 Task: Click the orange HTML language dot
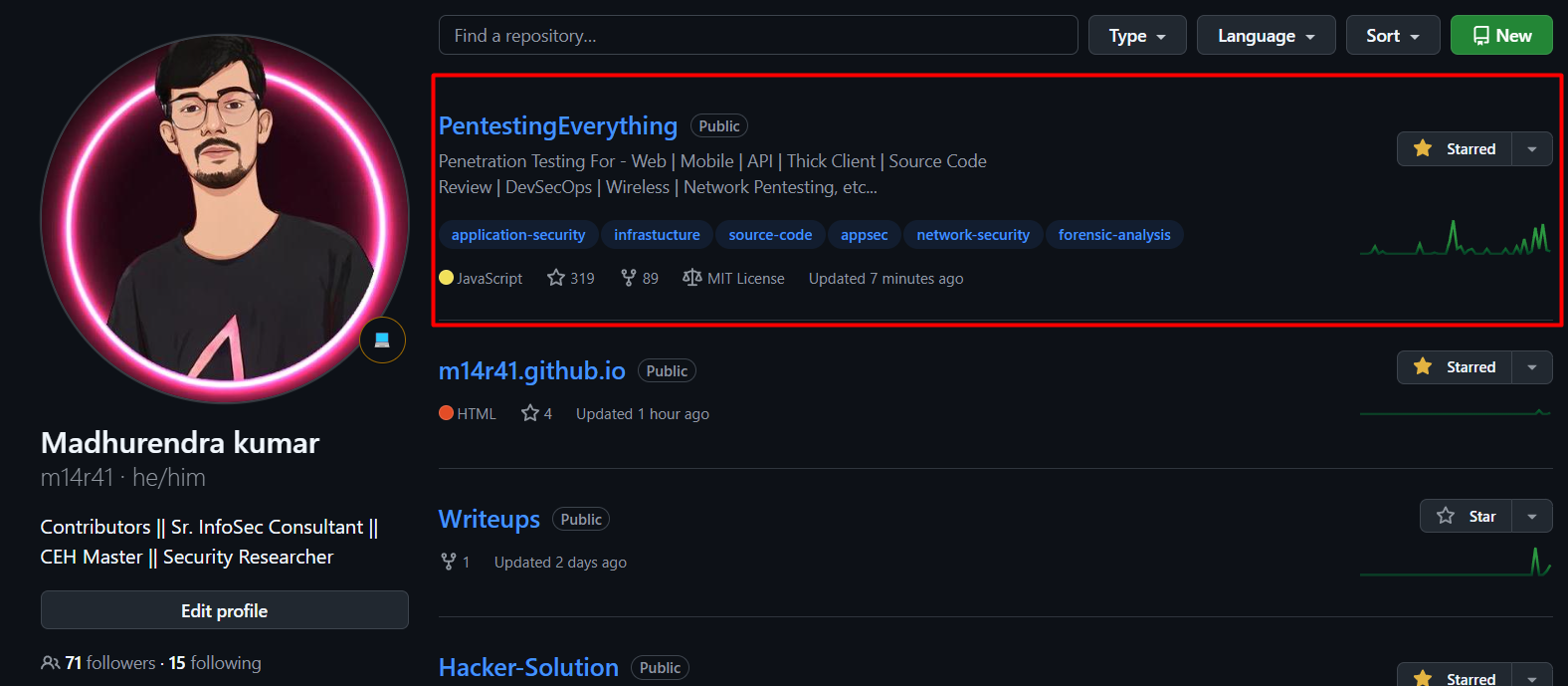click(x=447, y=413)
